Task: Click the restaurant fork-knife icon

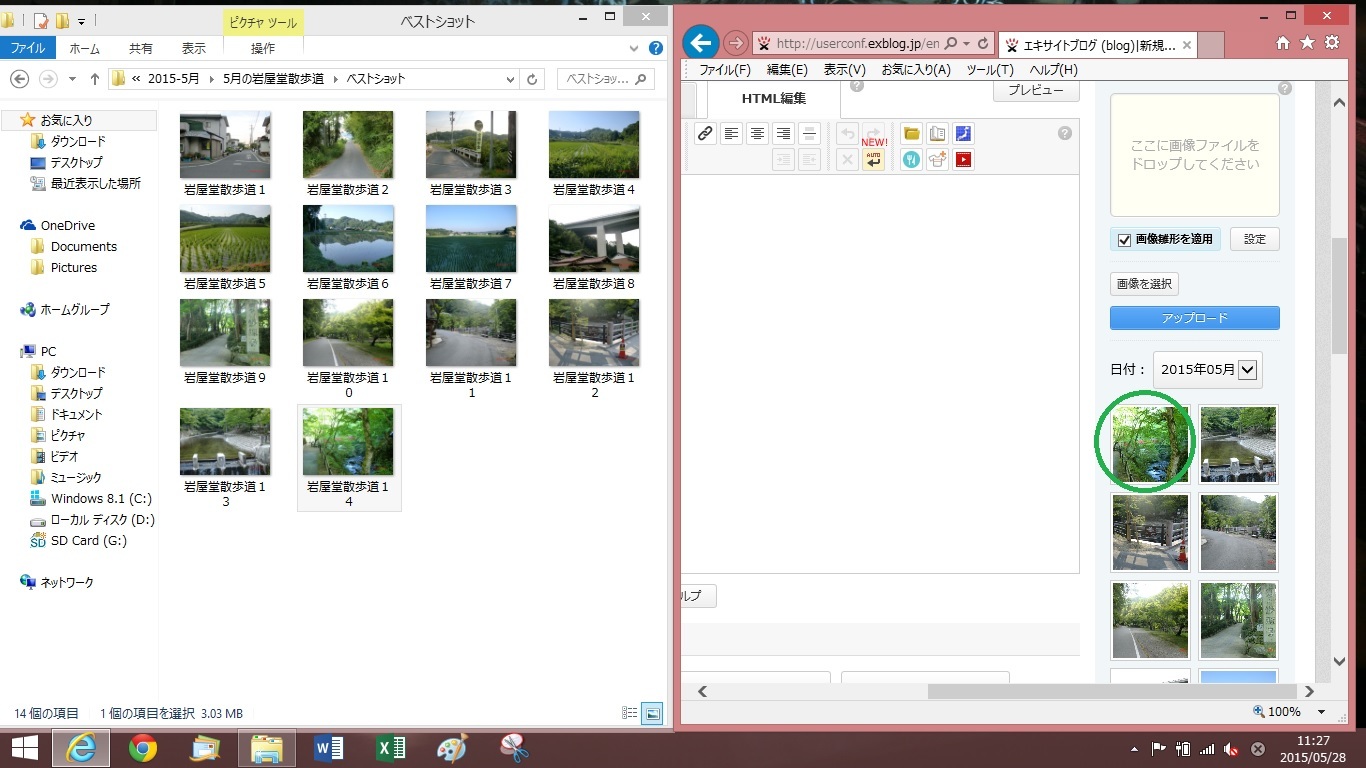Action: point(911,160)
